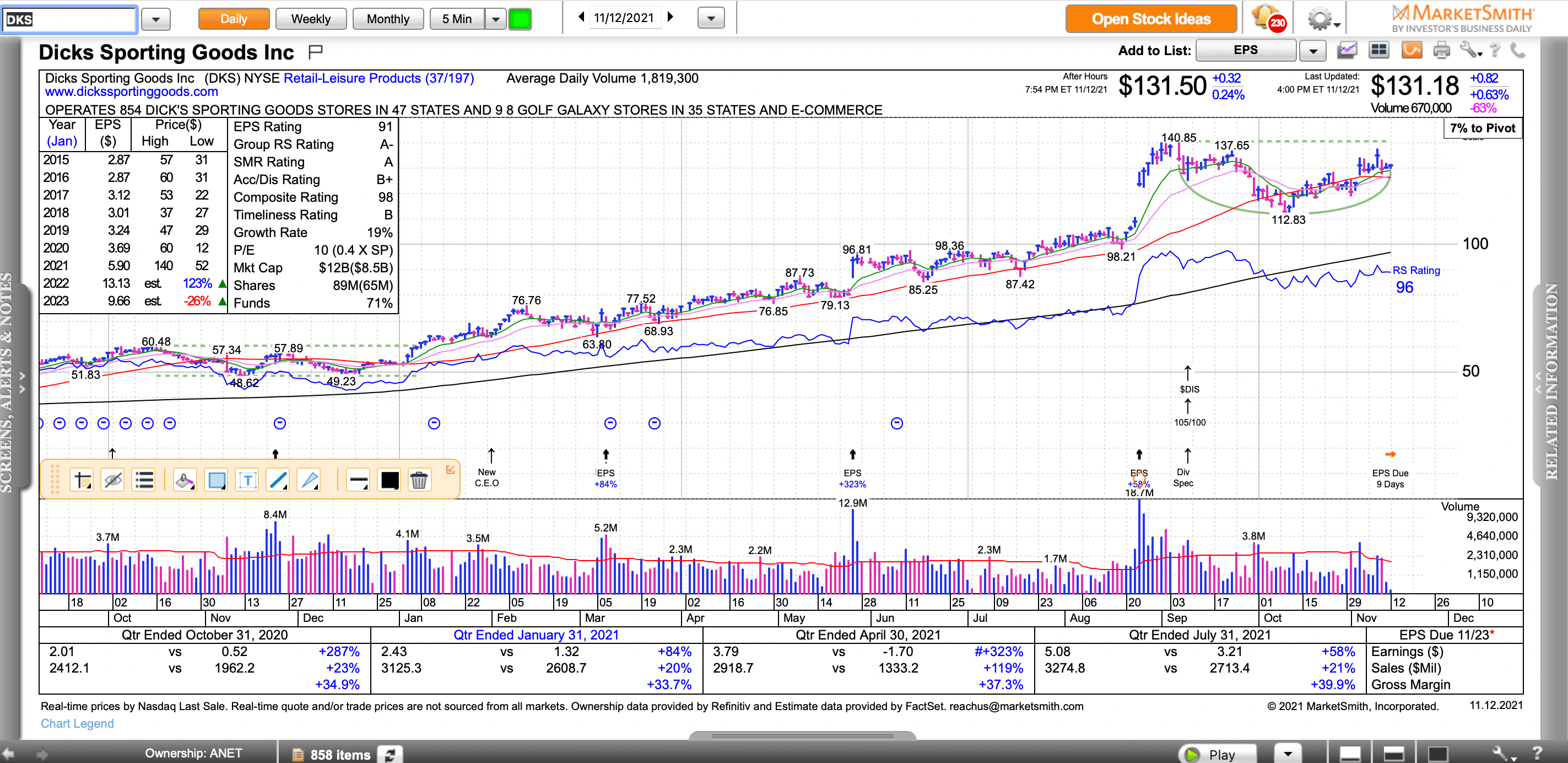The height and width of the screenshot is (763, 1568).
Task: Select the stamp marker tool
Action: [185, 480]
